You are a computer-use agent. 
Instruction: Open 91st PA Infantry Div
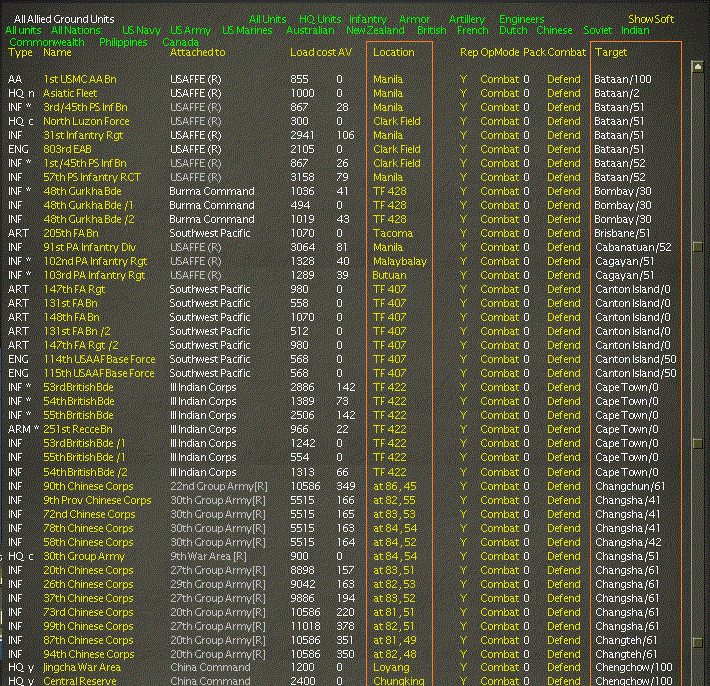tap(90, 247)
